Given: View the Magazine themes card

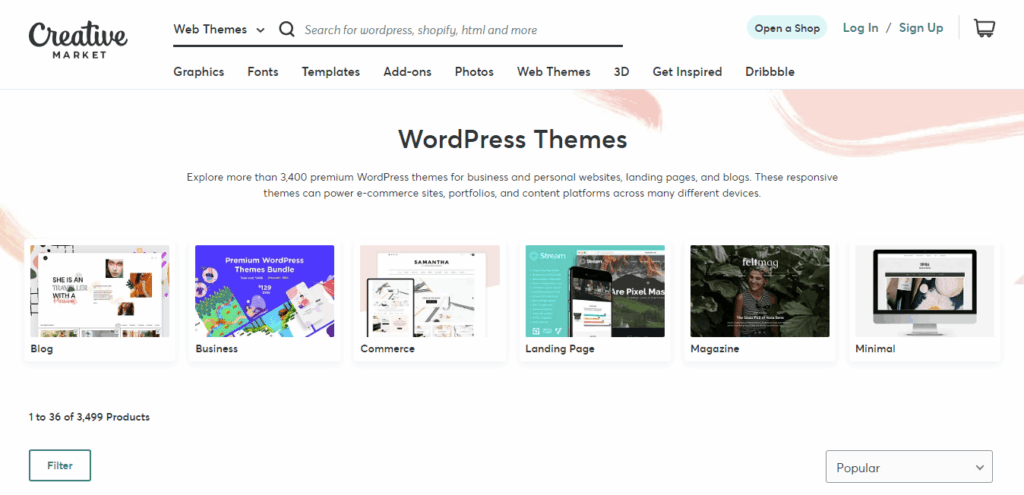Looking at the screenshot, I should [760, 291].
